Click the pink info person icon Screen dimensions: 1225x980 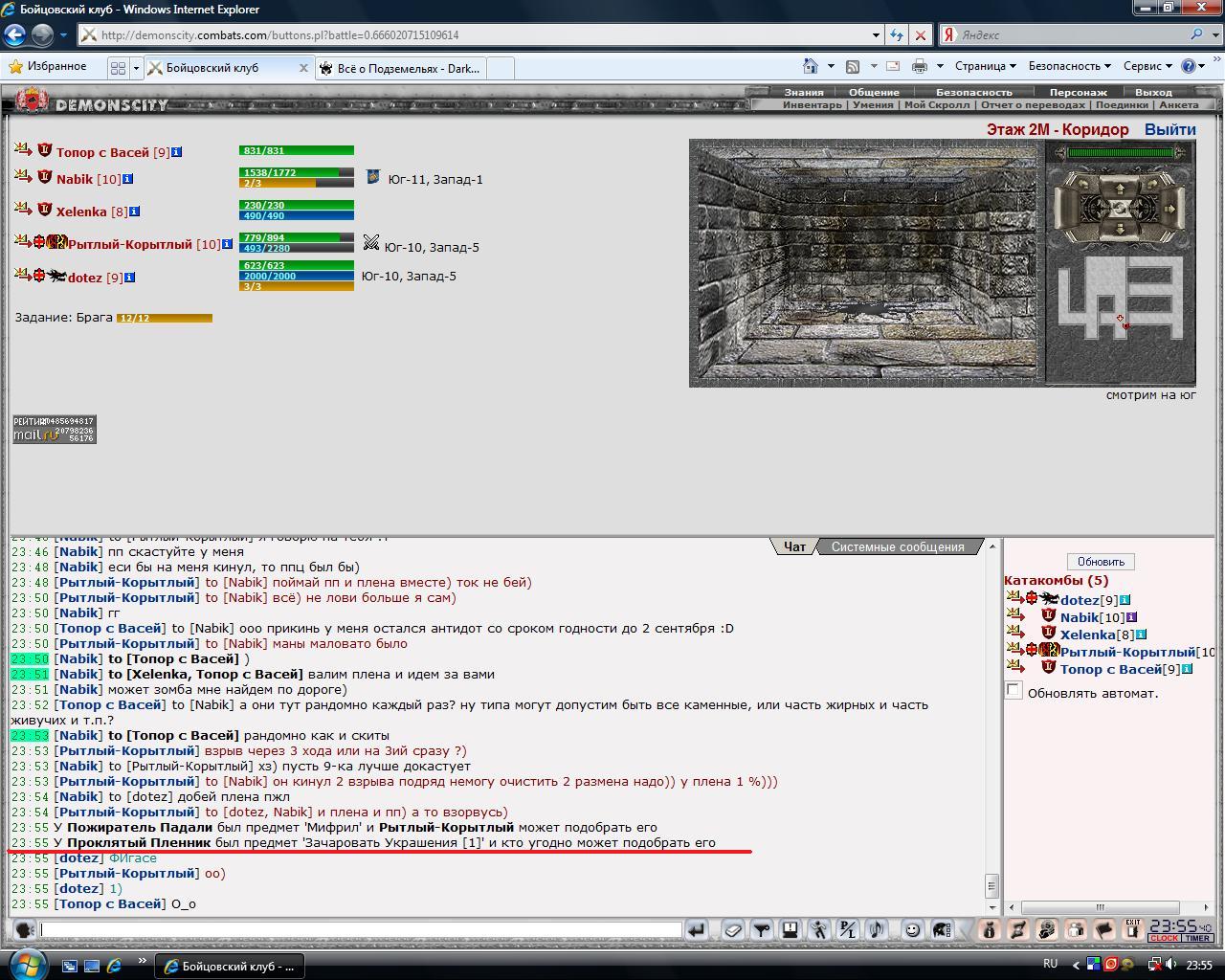pyautogui.click(x=990, y=930)
